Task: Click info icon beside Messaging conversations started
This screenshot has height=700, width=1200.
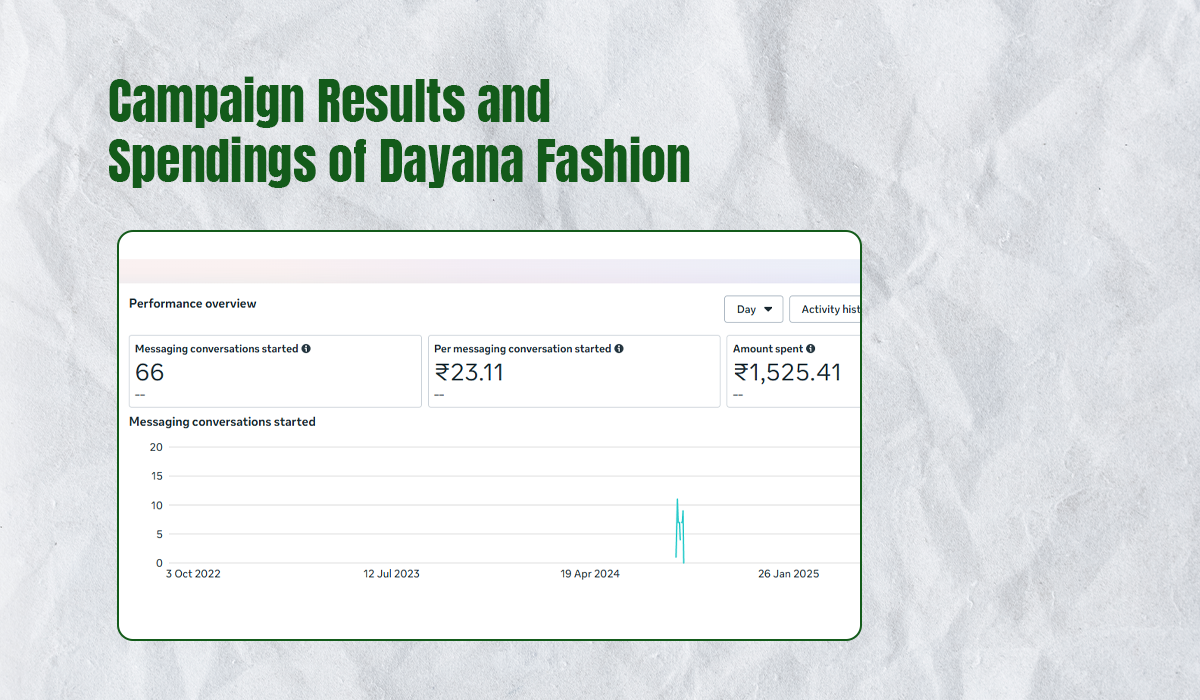Action: [306, 349]
